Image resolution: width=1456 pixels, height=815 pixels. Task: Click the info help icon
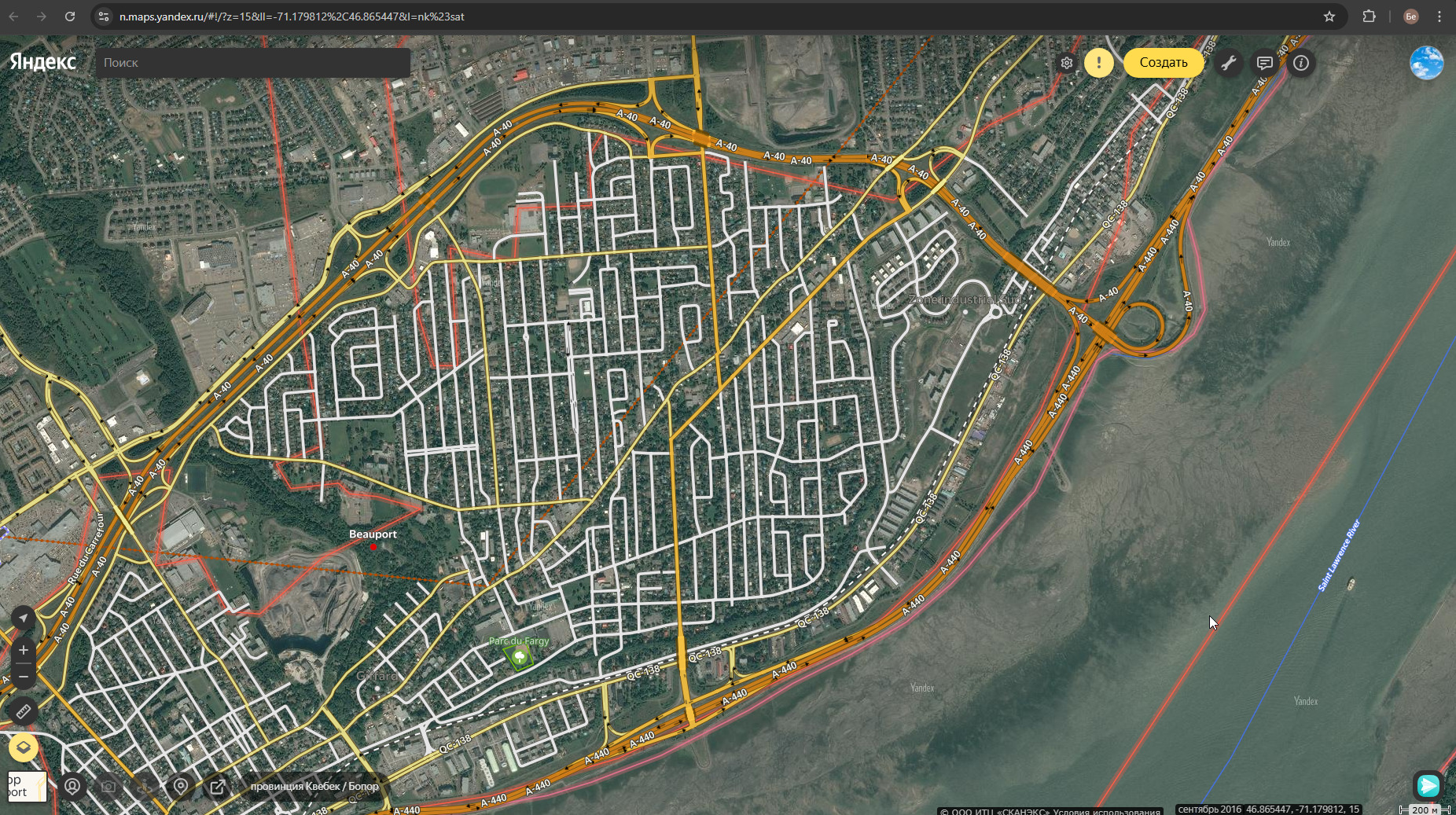(x=1301, y=63)
